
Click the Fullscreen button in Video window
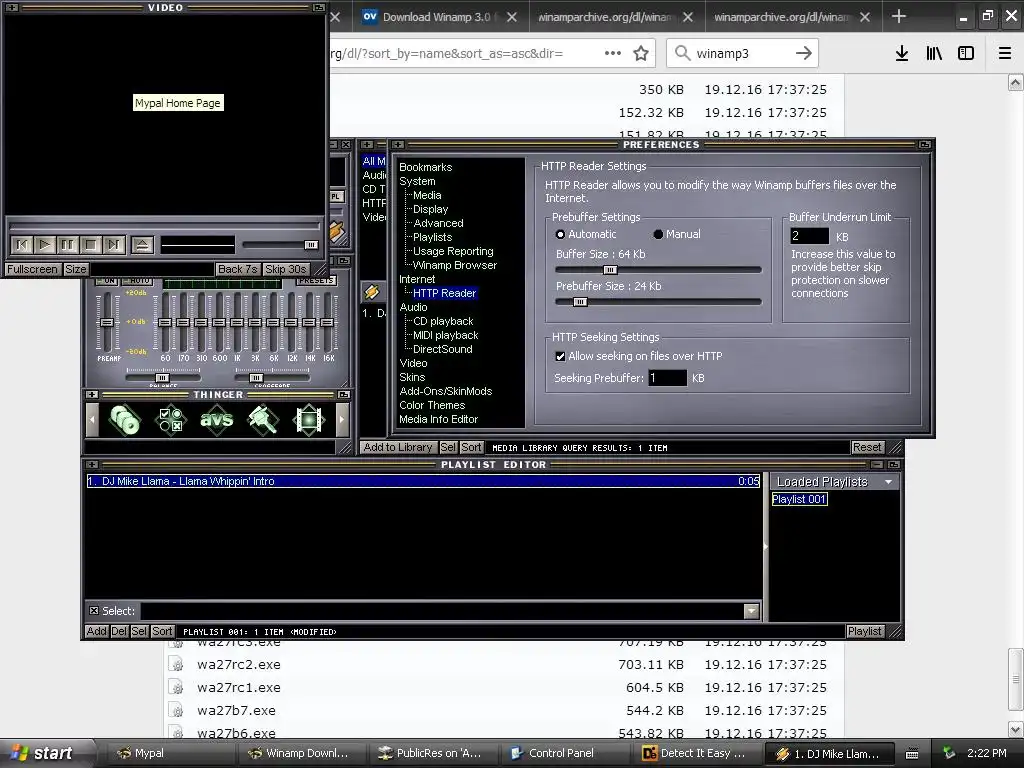(x=32, y=269)
